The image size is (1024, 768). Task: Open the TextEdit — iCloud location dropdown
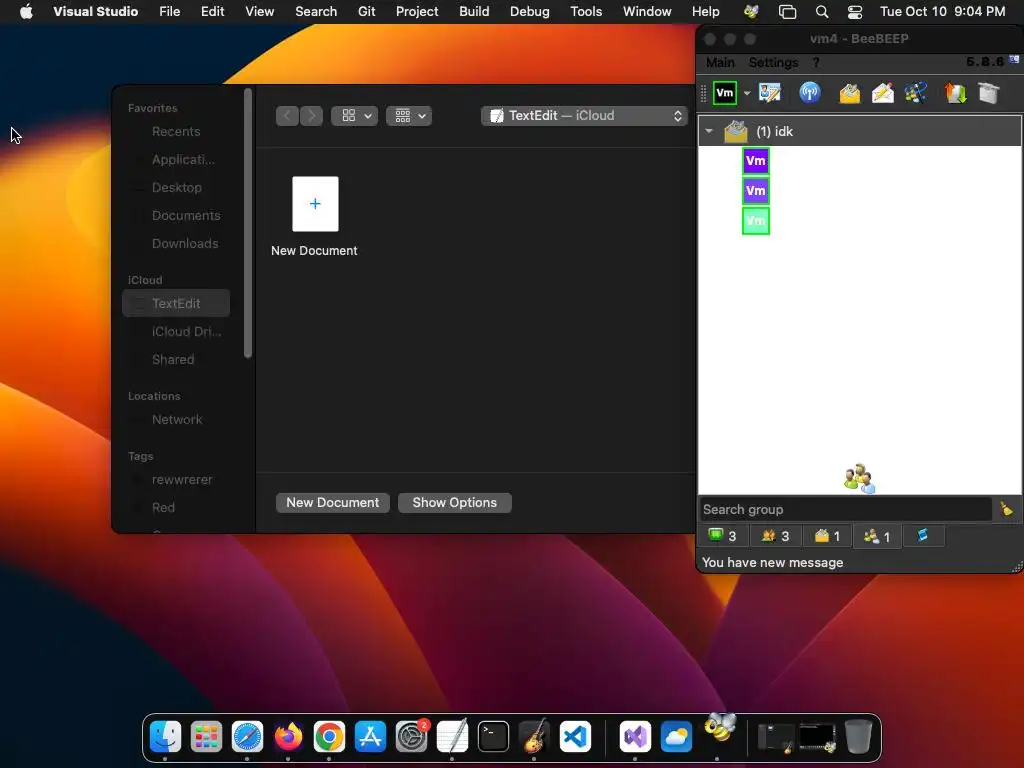(x=584, y=116)
